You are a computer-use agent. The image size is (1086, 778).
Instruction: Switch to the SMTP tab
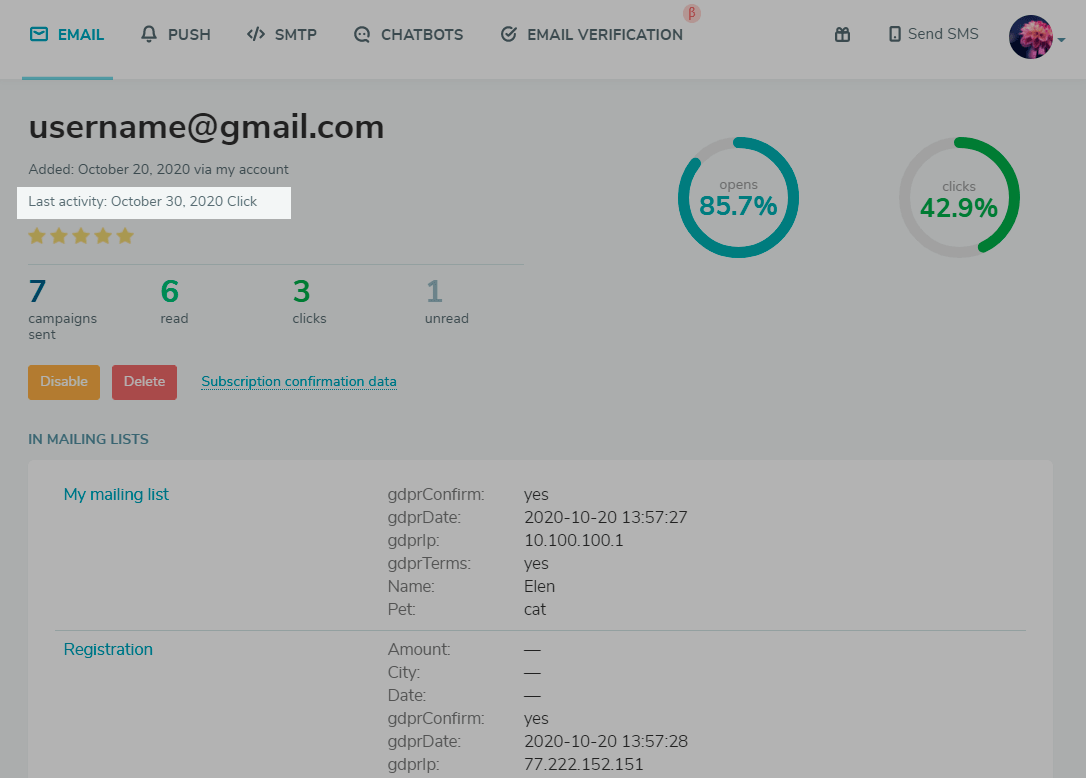point(282,35)
